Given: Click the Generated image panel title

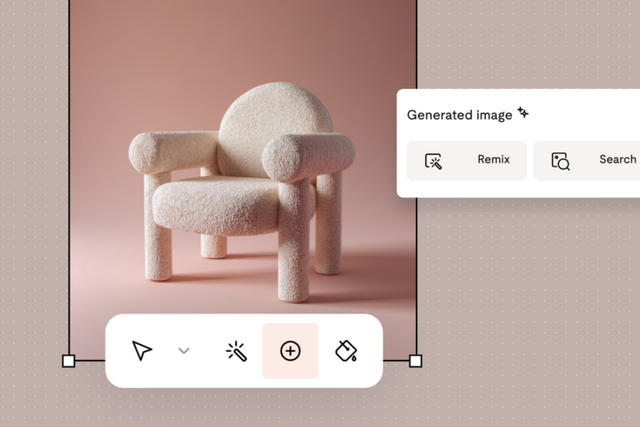Looking at the screenshot, I should click(459, 115).
